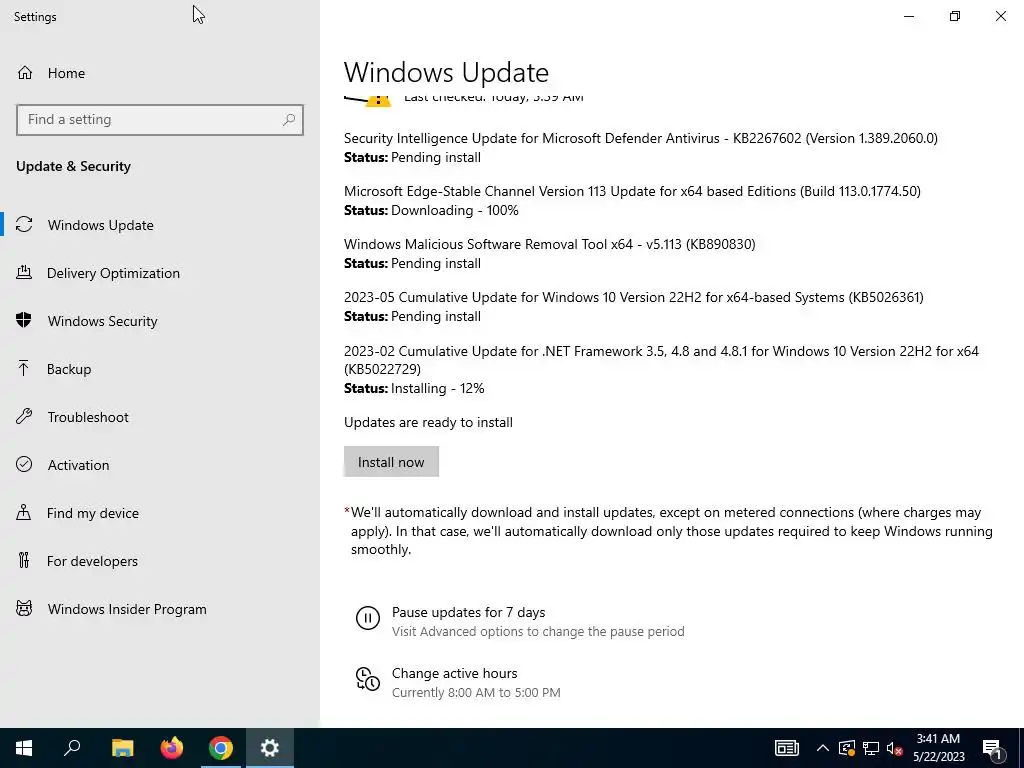Open the Windows Start menu
Image resolution: width=1024 pixels, height=768 pixels.
click(24, 748)
